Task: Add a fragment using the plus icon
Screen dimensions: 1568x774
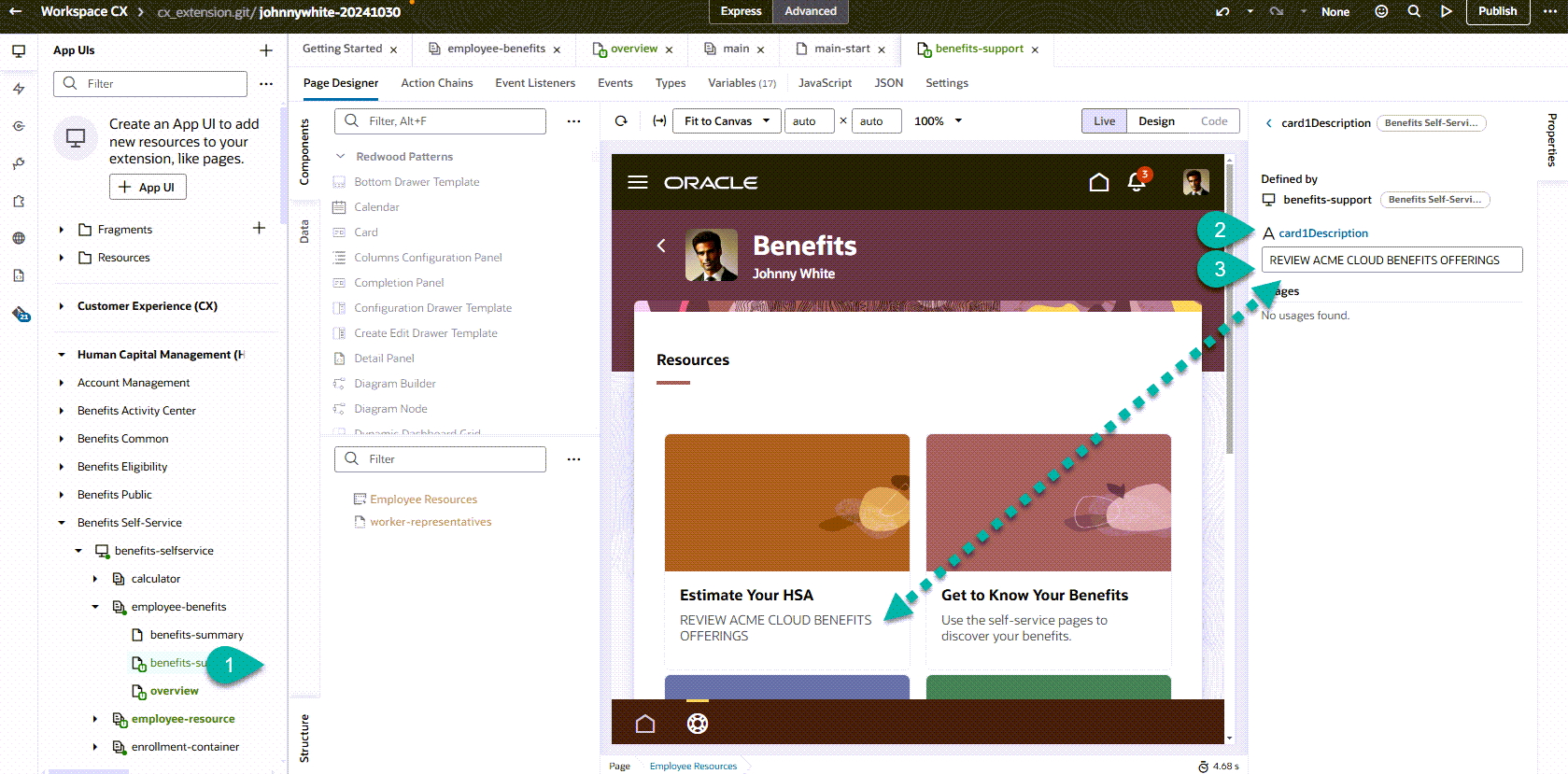Action: pos(259,228)
